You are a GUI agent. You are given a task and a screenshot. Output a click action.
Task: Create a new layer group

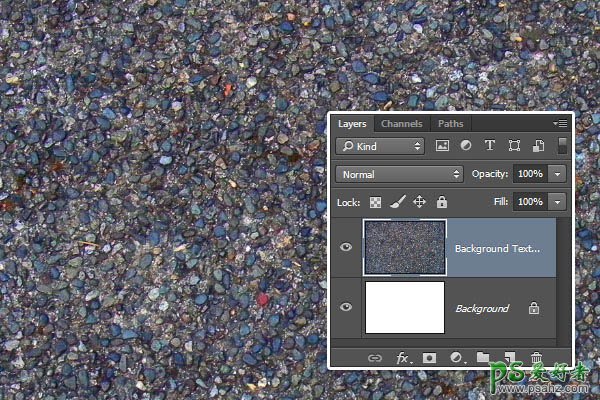(x=484, y=357)
